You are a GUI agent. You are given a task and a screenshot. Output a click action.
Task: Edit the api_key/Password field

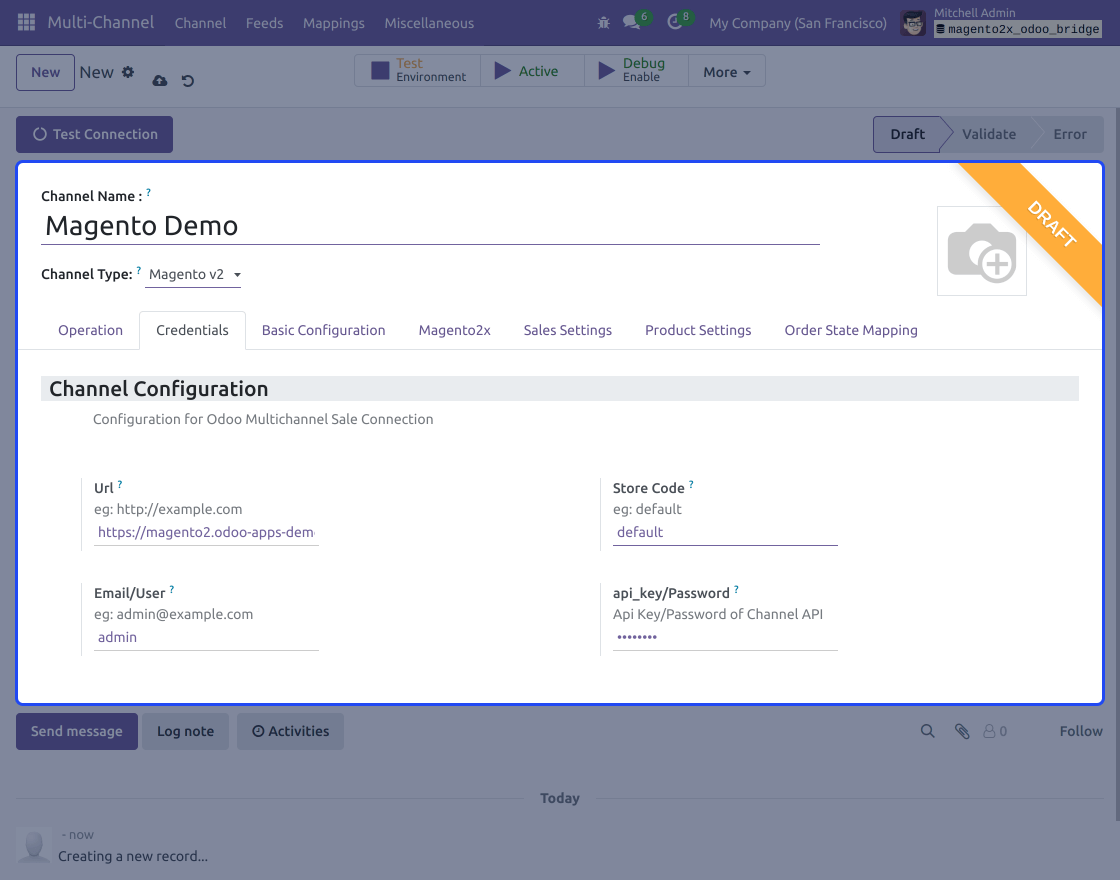click(x=725, y=637)
